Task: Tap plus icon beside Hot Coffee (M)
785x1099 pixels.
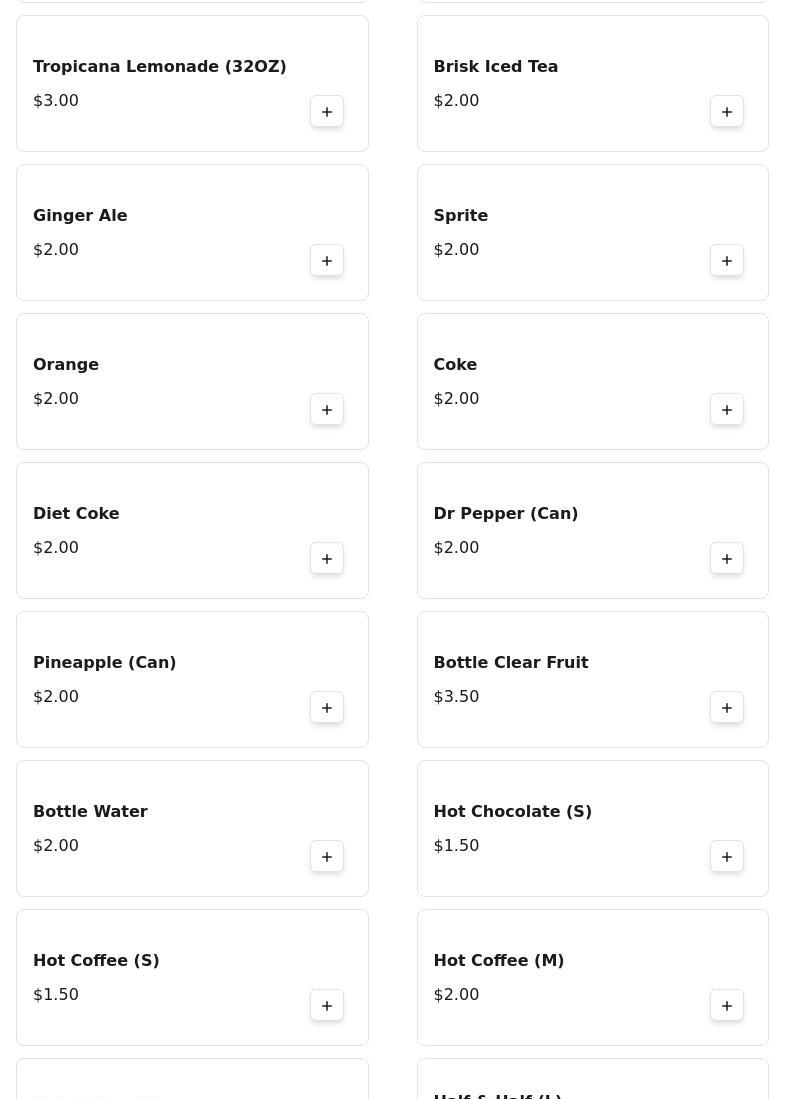Action: tap(727, 1006)
